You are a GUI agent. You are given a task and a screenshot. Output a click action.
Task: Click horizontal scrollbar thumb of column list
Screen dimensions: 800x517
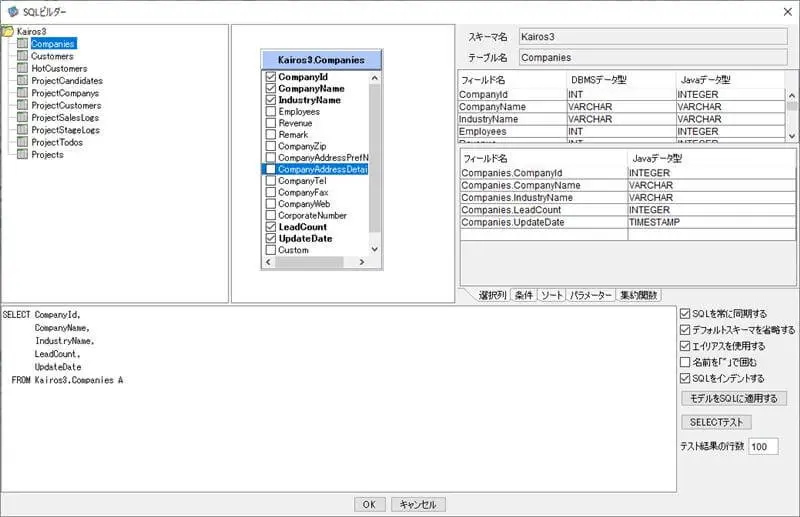309,262
